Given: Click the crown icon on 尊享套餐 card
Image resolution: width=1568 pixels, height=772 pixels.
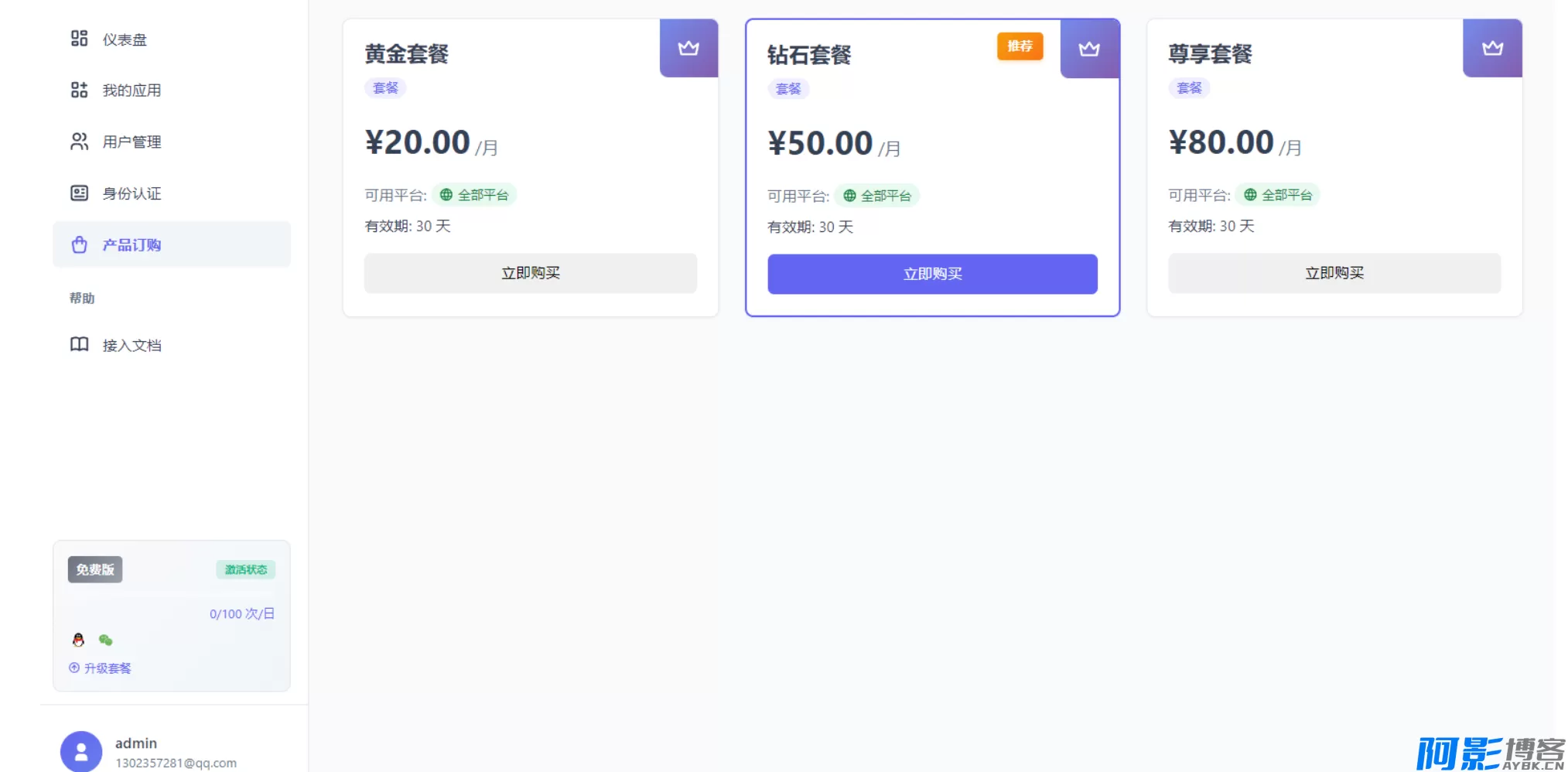Looking at the screenshot, I should click(x=1491, y=49).
